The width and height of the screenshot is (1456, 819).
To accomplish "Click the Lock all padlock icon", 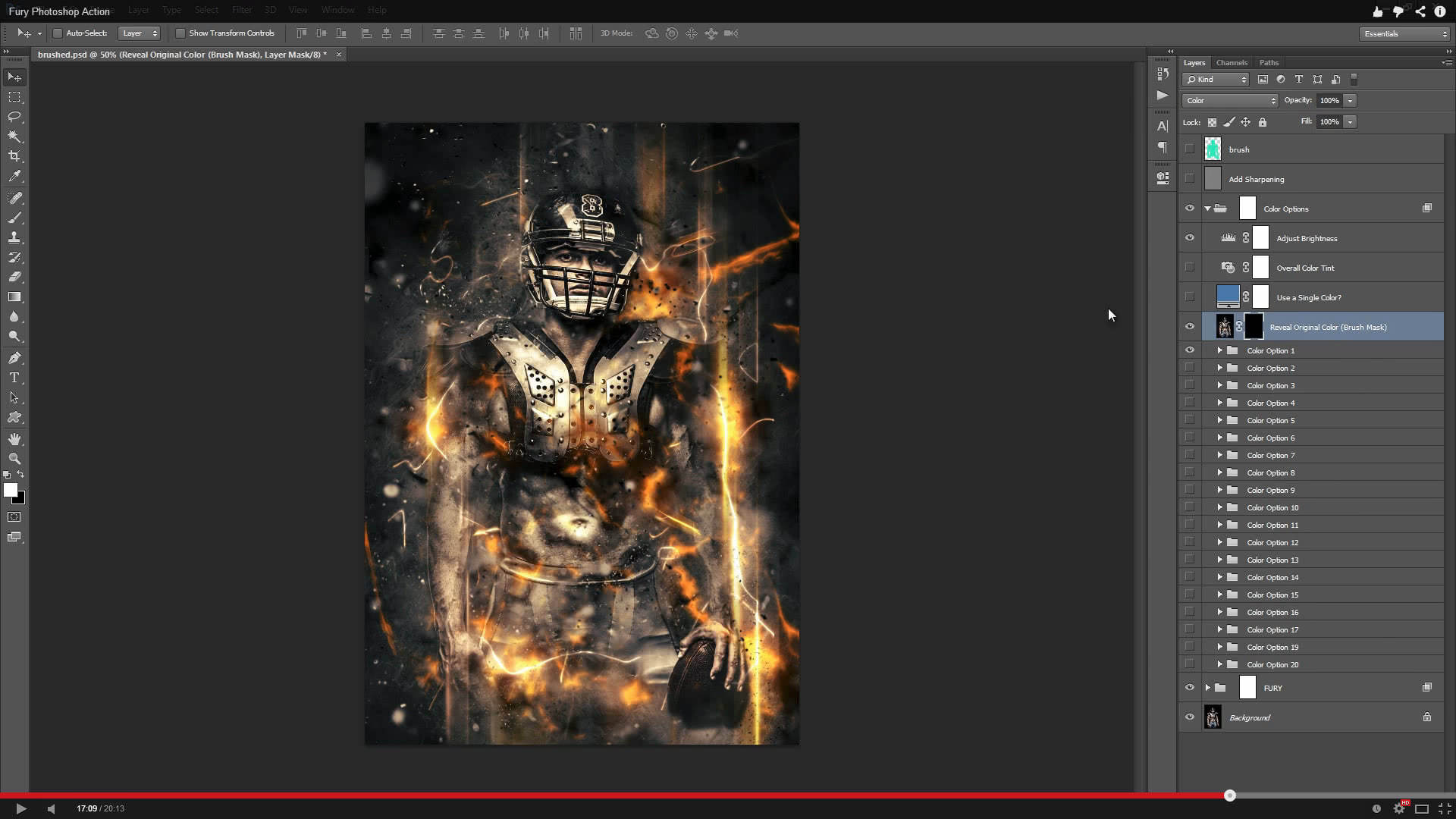I will point(1263,122).
